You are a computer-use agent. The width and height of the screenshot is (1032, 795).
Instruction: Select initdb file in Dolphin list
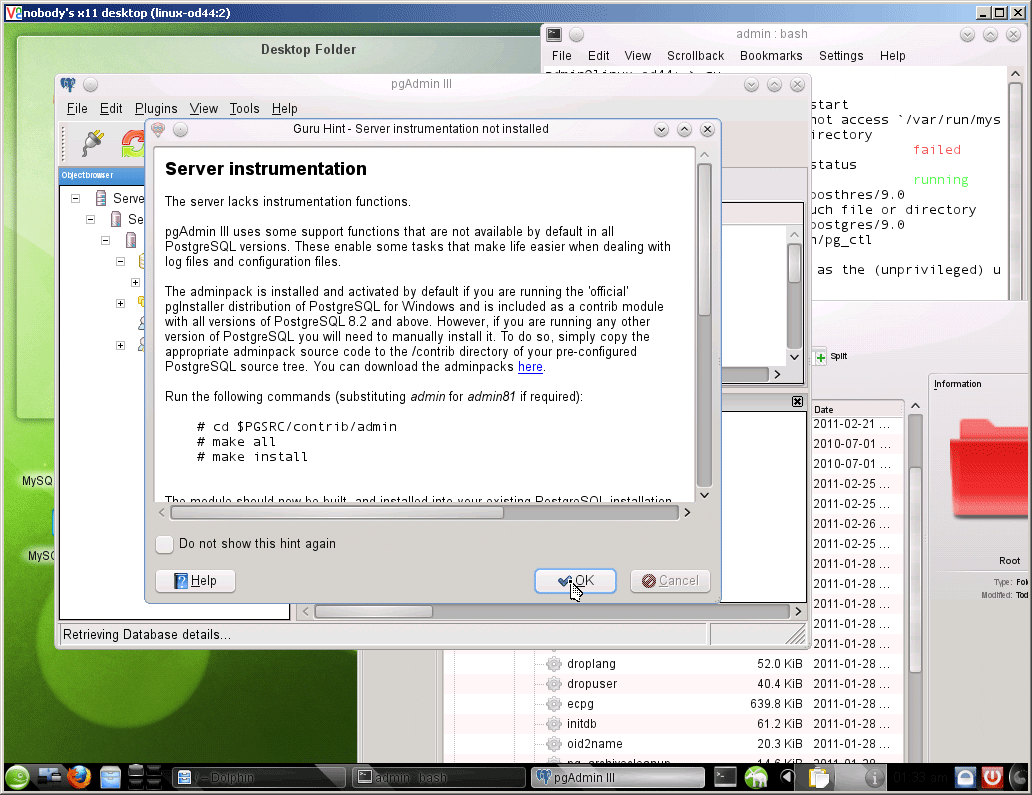(581, 723)
